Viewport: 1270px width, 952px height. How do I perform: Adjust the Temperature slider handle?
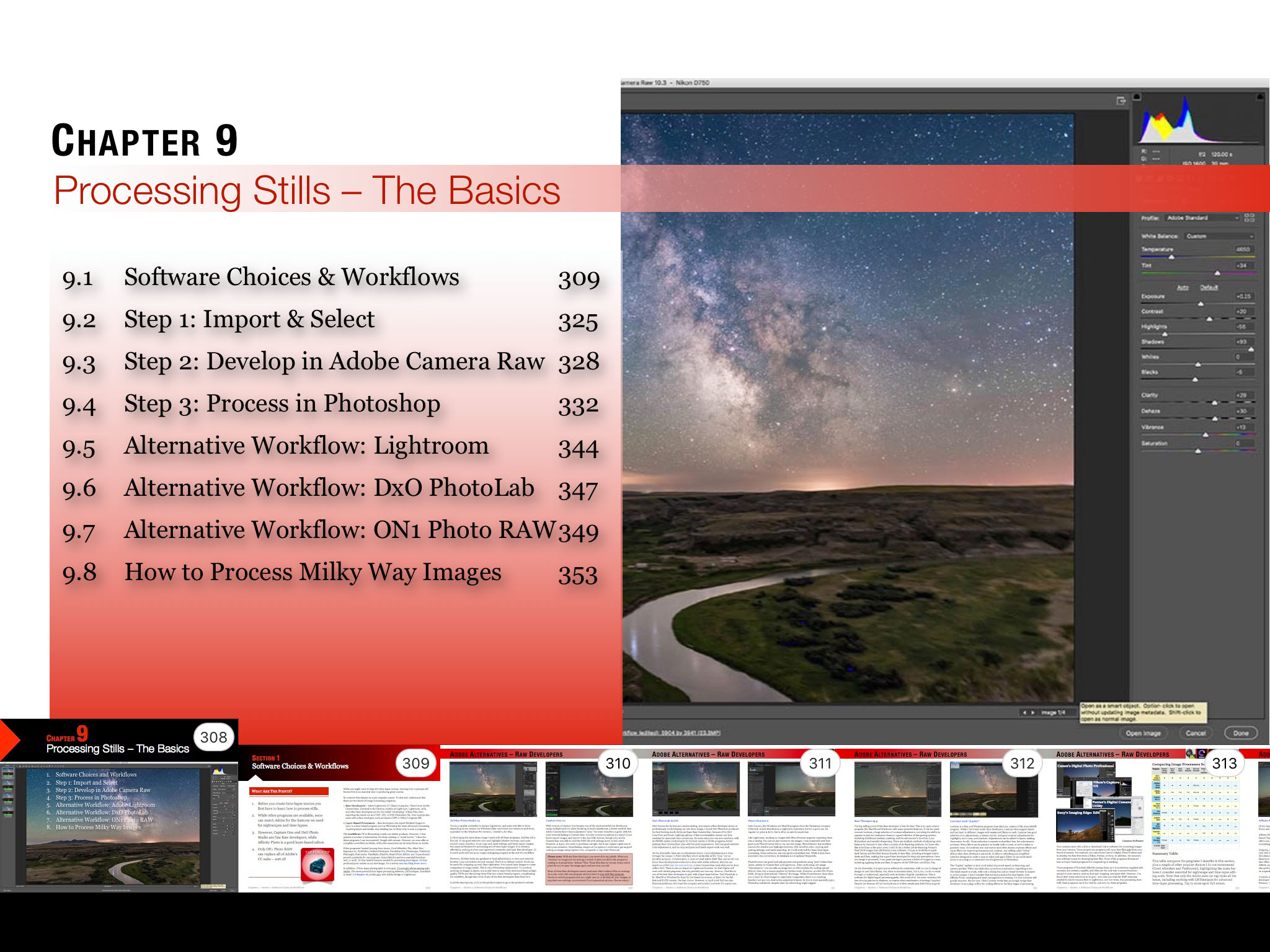pyautogui.click(x=1171, y=257)
